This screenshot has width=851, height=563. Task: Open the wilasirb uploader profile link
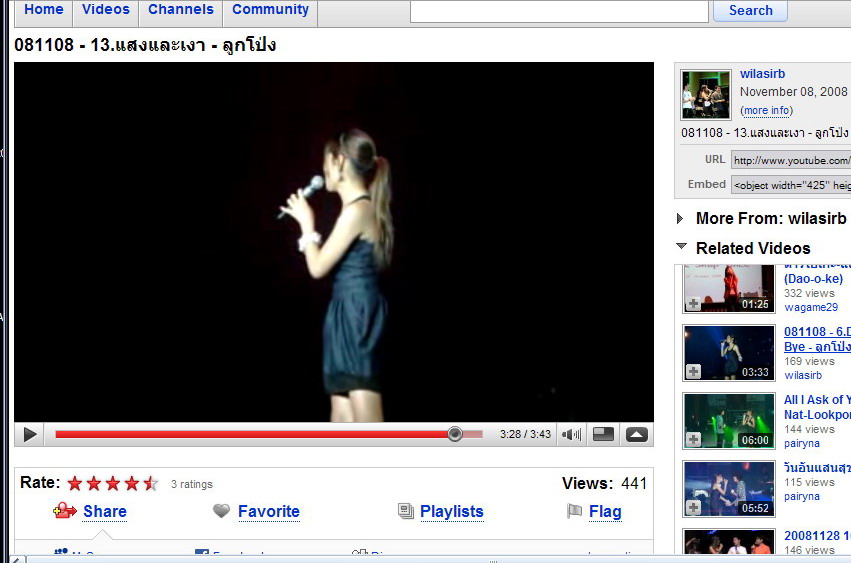(763, 74)
